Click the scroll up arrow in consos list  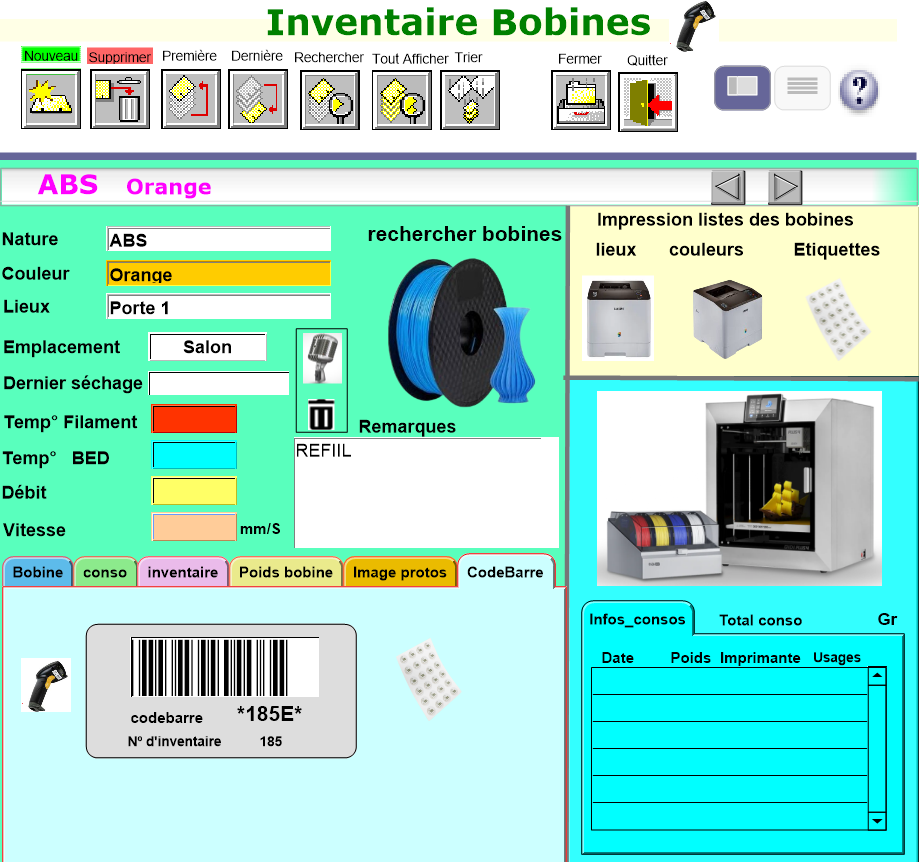(877, 676)
